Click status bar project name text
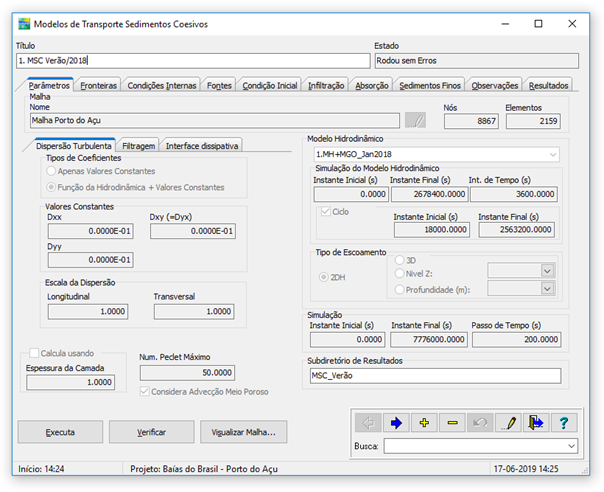Screen dimensions: 604x492 [x=204, y=469]
